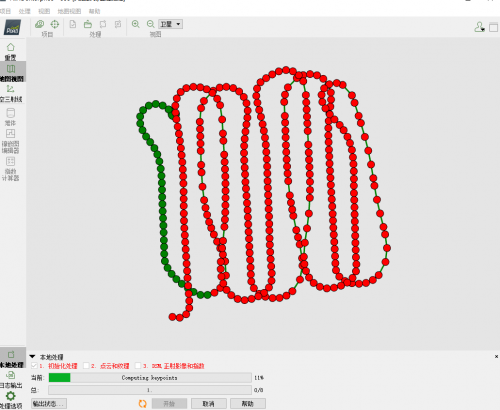Open the 日志输出 log output panel

pyautogui.click(x=11, y=379)
